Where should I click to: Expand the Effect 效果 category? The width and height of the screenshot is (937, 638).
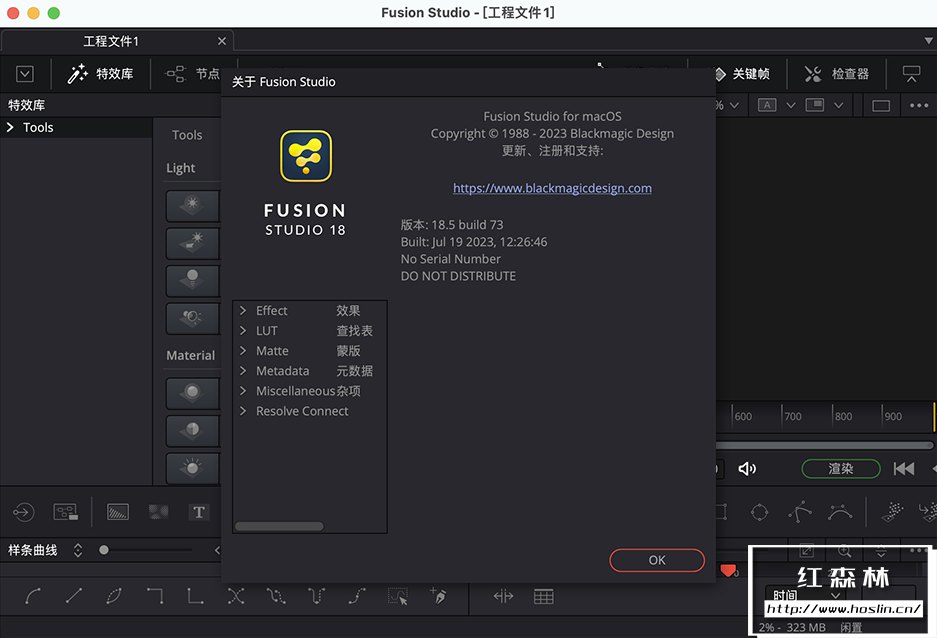[x=243, y=310]
